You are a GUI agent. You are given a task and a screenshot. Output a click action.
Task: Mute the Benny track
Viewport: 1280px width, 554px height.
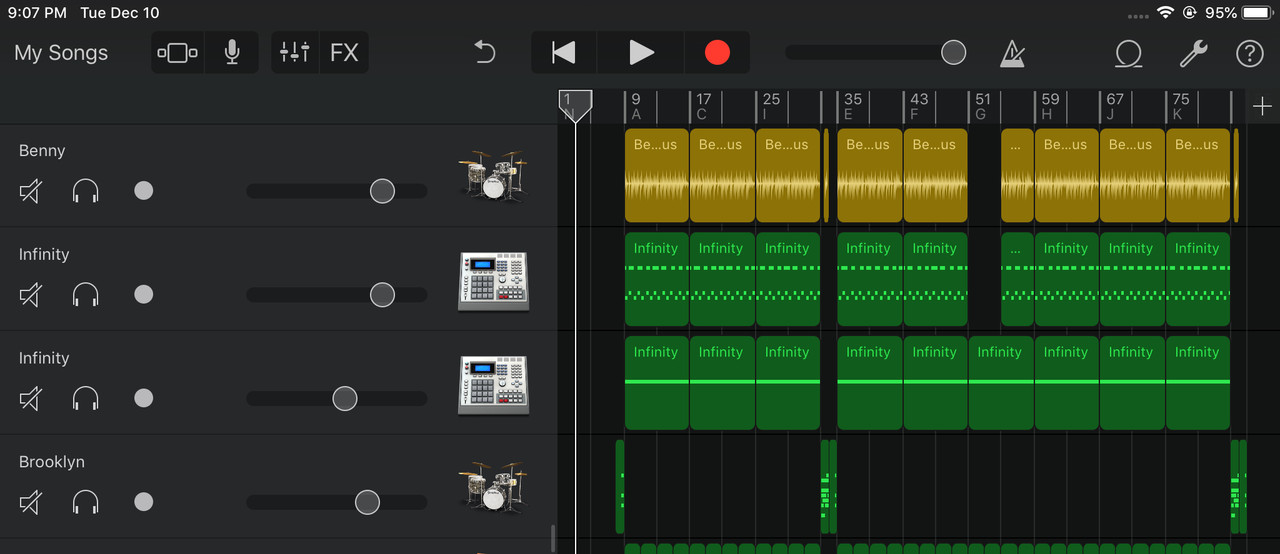[x=31, y=190]
